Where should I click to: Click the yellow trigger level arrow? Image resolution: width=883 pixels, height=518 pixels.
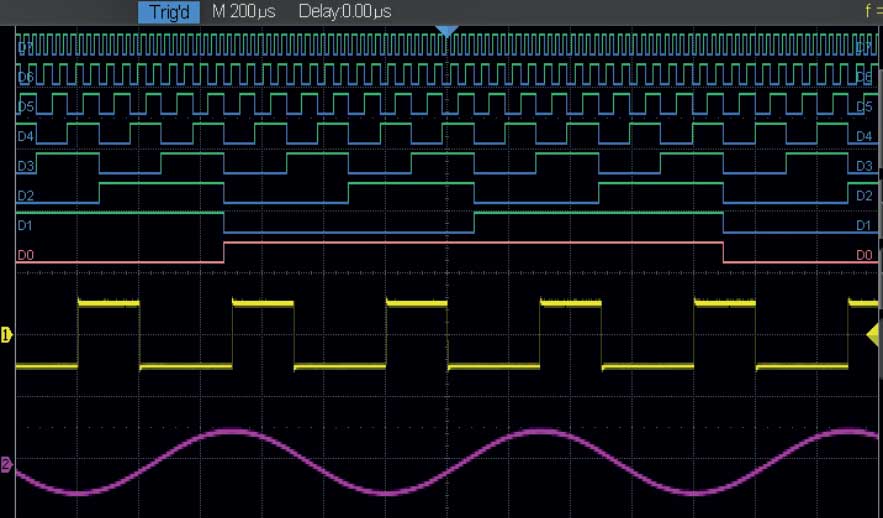point(873,335)
